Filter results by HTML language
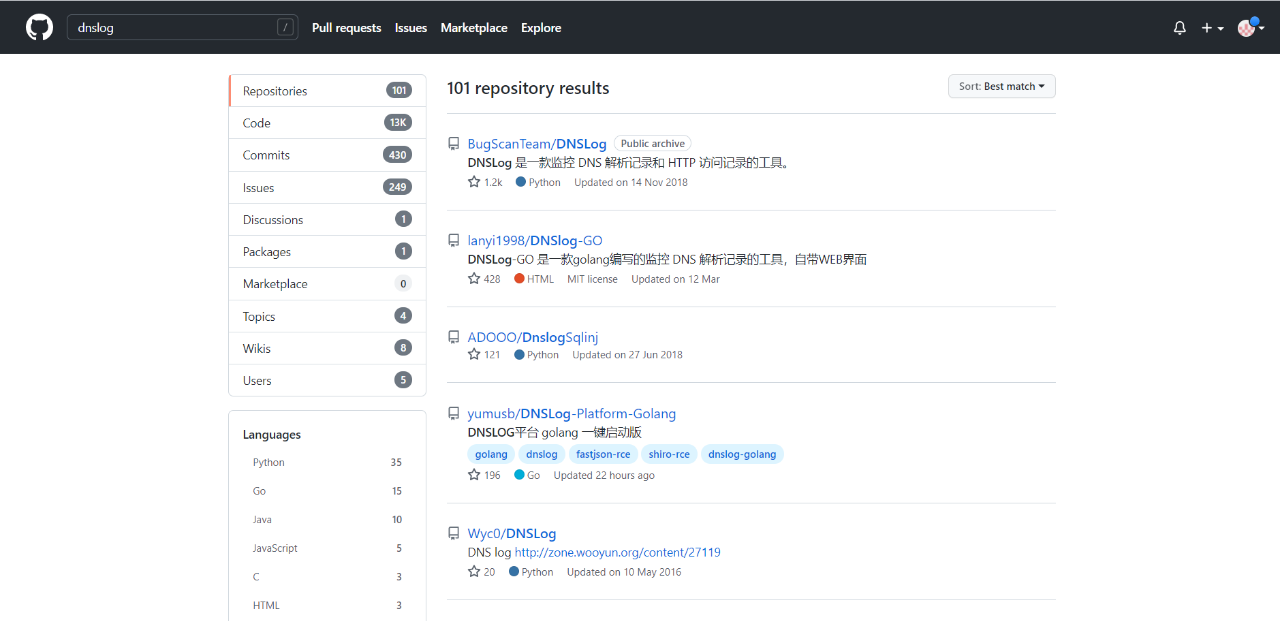The image size is (1280, 621). [328, 605]
